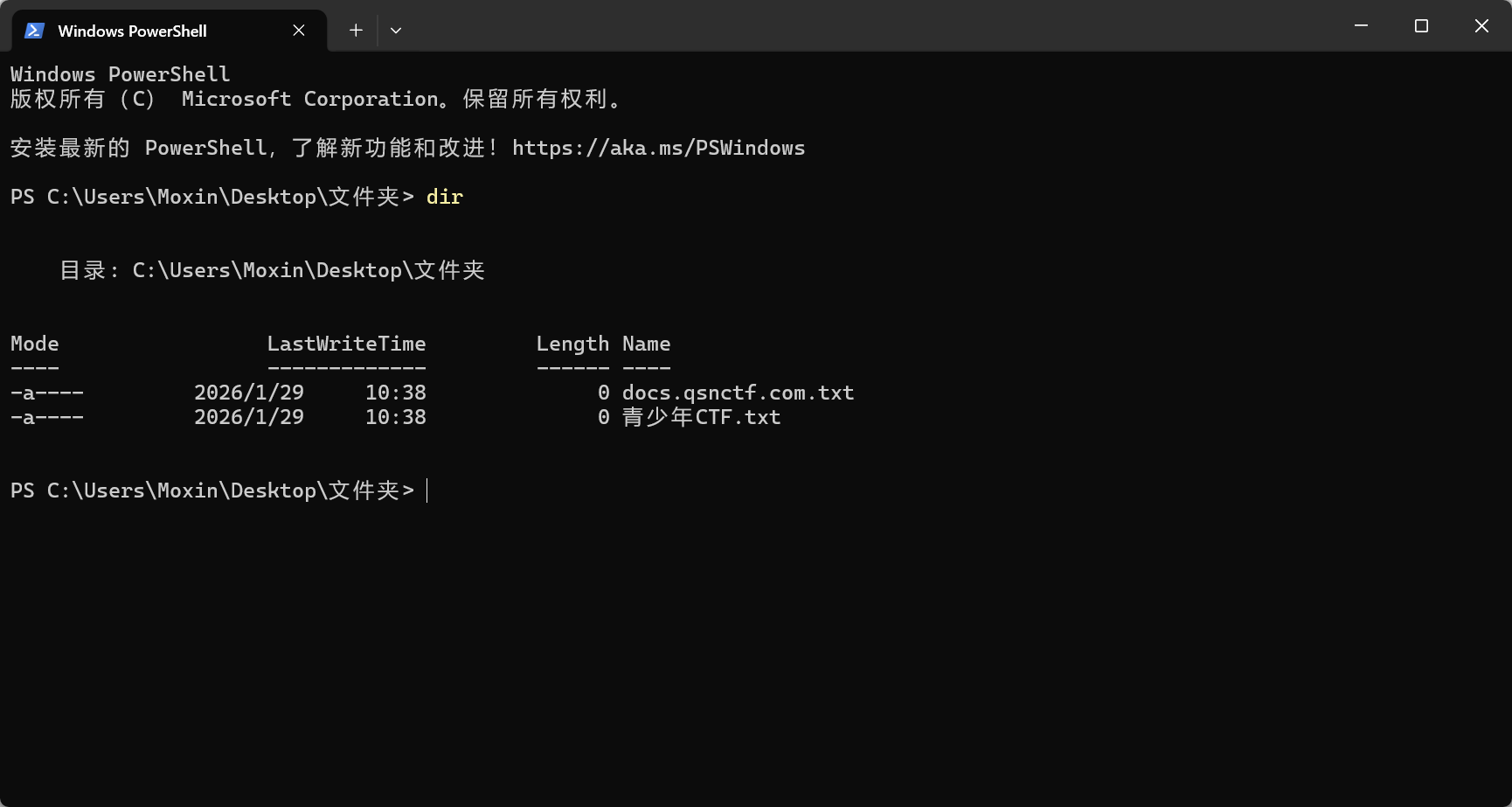Close the terminal window
The width and height of the screenshot is (1512, 807).
point(1481,26)
